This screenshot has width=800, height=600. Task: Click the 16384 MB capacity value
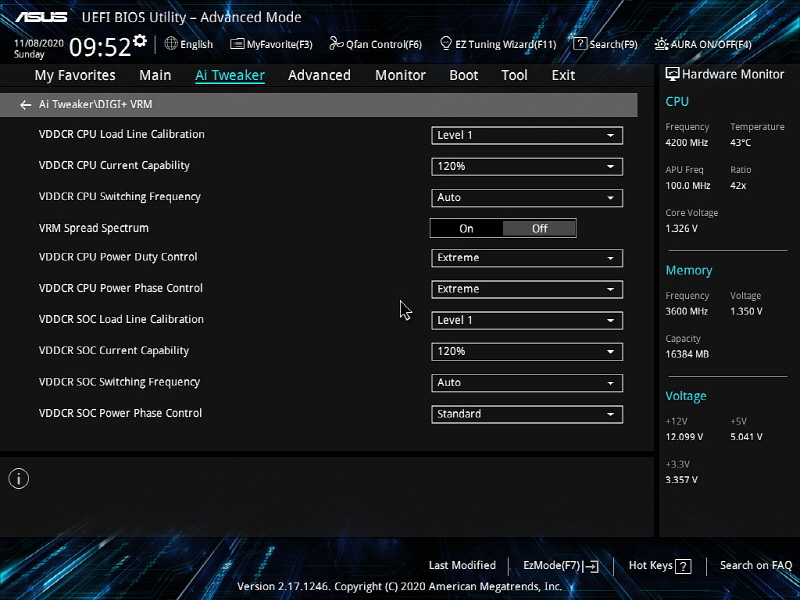click(687, 354)
